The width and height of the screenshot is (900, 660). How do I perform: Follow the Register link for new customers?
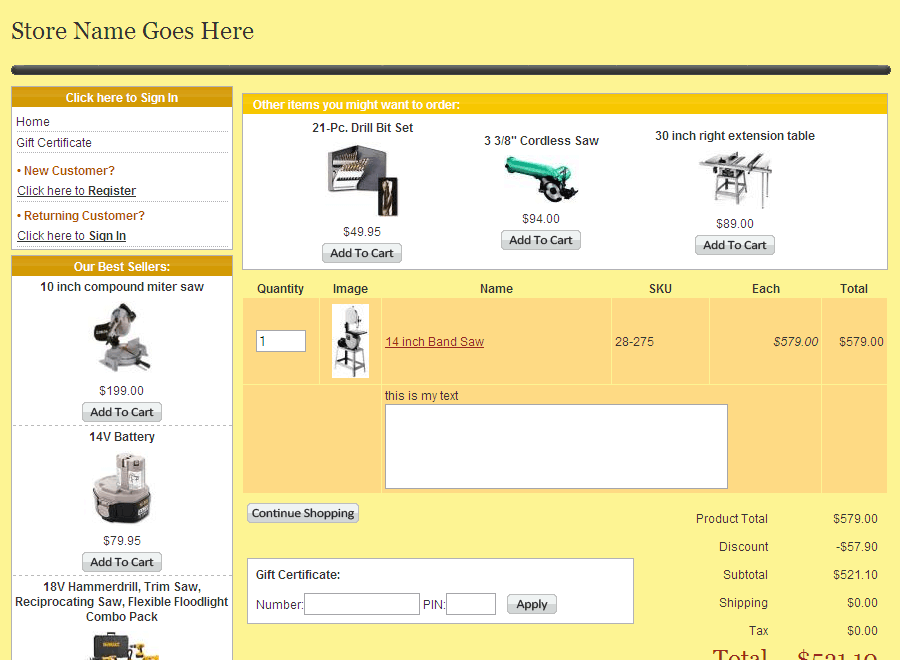(x=111, y=191)
